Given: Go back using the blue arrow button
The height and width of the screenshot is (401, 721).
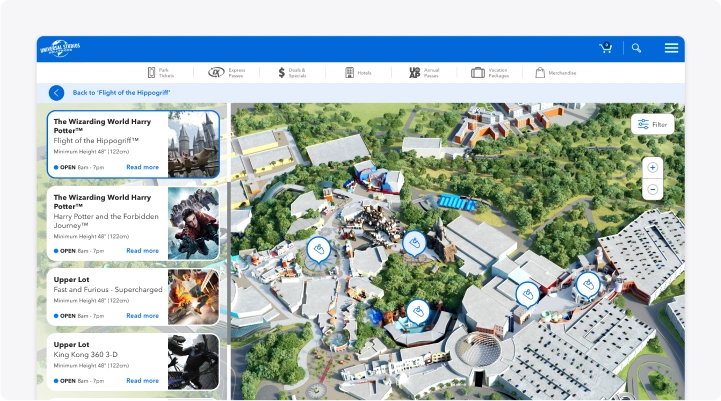Looking at the screenshot, I should 56,93.
